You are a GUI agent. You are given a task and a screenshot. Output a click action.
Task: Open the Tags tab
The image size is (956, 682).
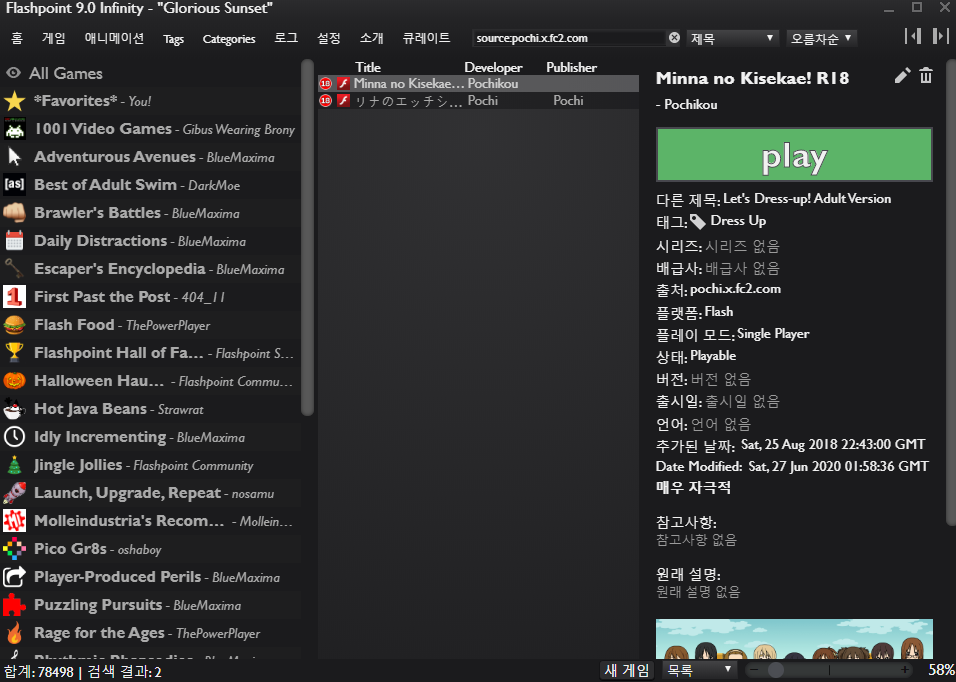pos(173,39)
